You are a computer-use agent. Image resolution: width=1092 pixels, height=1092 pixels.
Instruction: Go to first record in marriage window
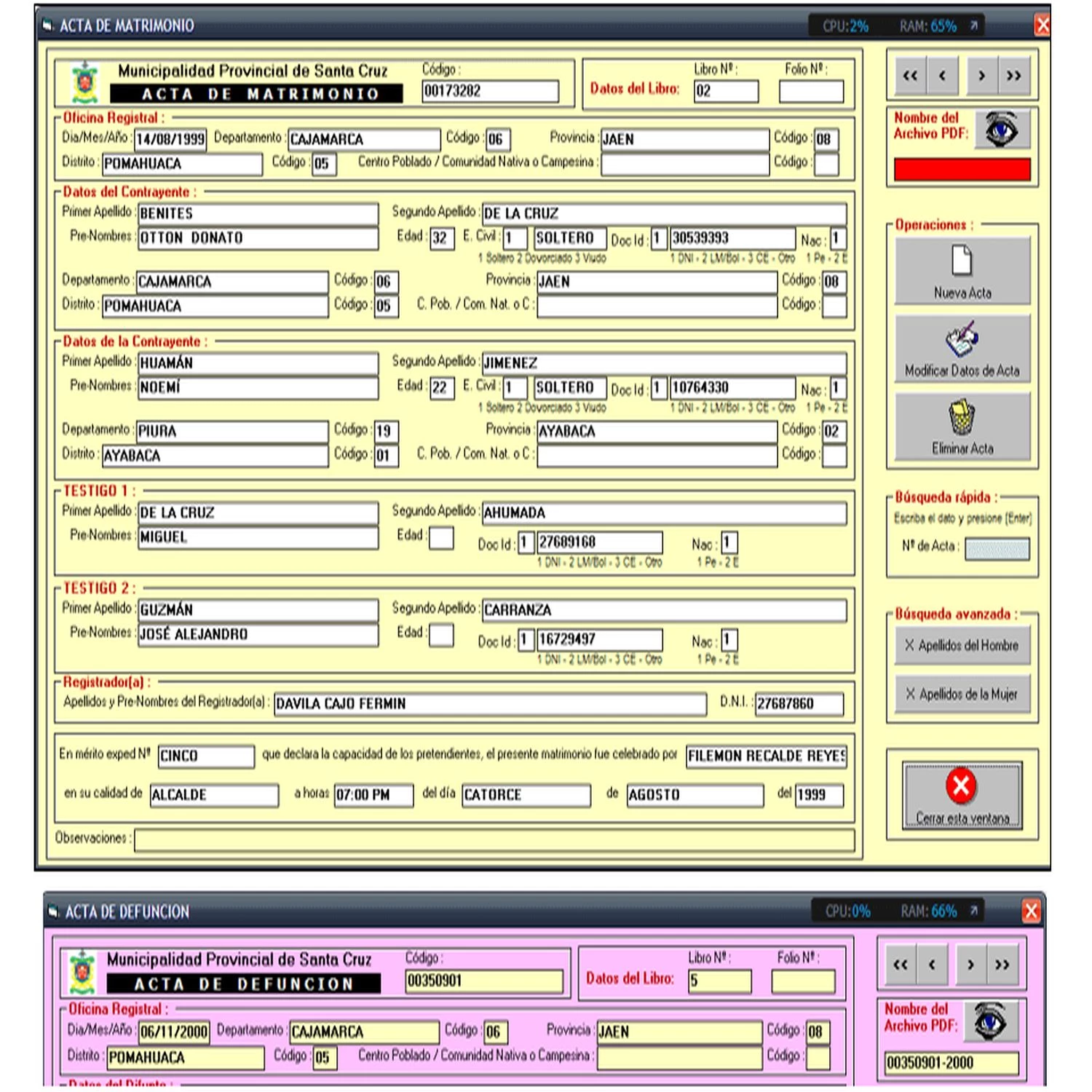[910, 76]
